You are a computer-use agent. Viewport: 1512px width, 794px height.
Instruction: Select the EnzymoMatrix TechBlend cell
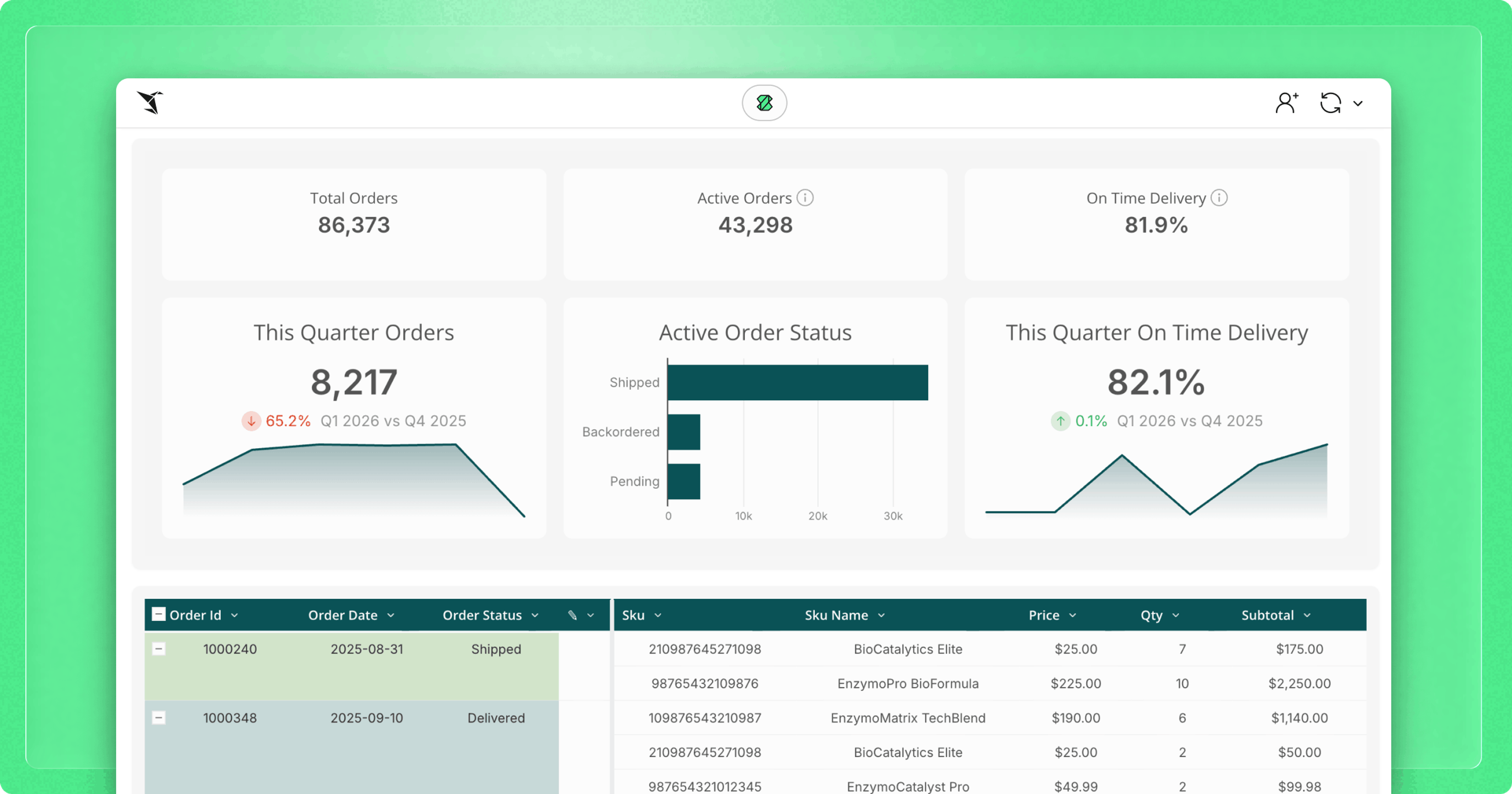tap(908, 718)
